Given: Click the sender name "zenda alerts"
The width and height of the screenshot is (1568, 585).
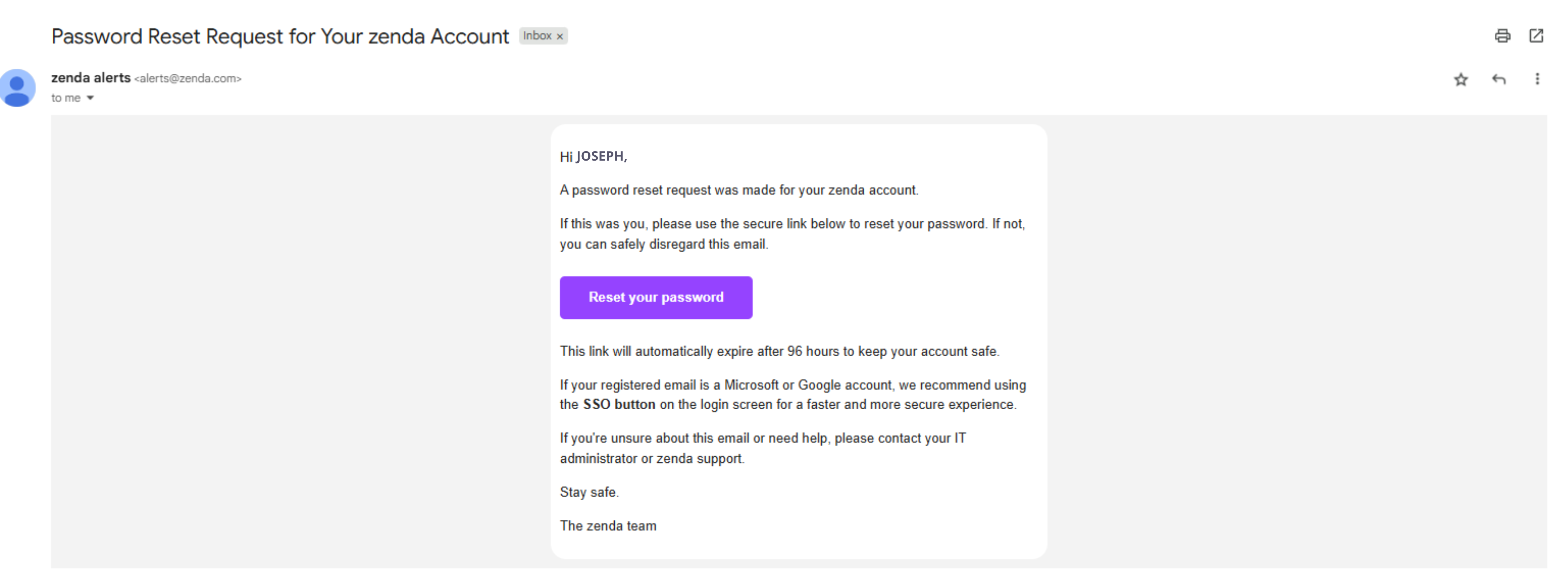Looking at the screenshot, I should point(91,78).
